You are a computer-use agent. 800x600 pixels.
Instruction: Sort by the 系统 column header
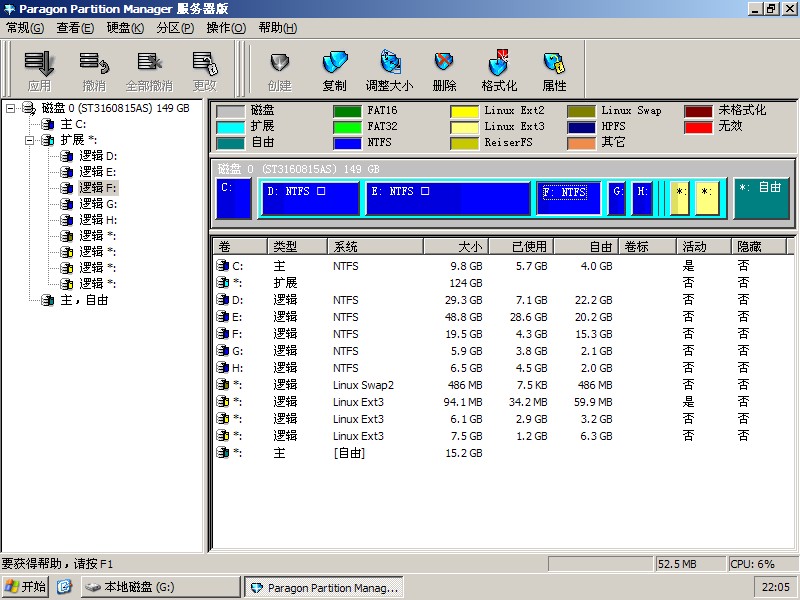[375, 247]
